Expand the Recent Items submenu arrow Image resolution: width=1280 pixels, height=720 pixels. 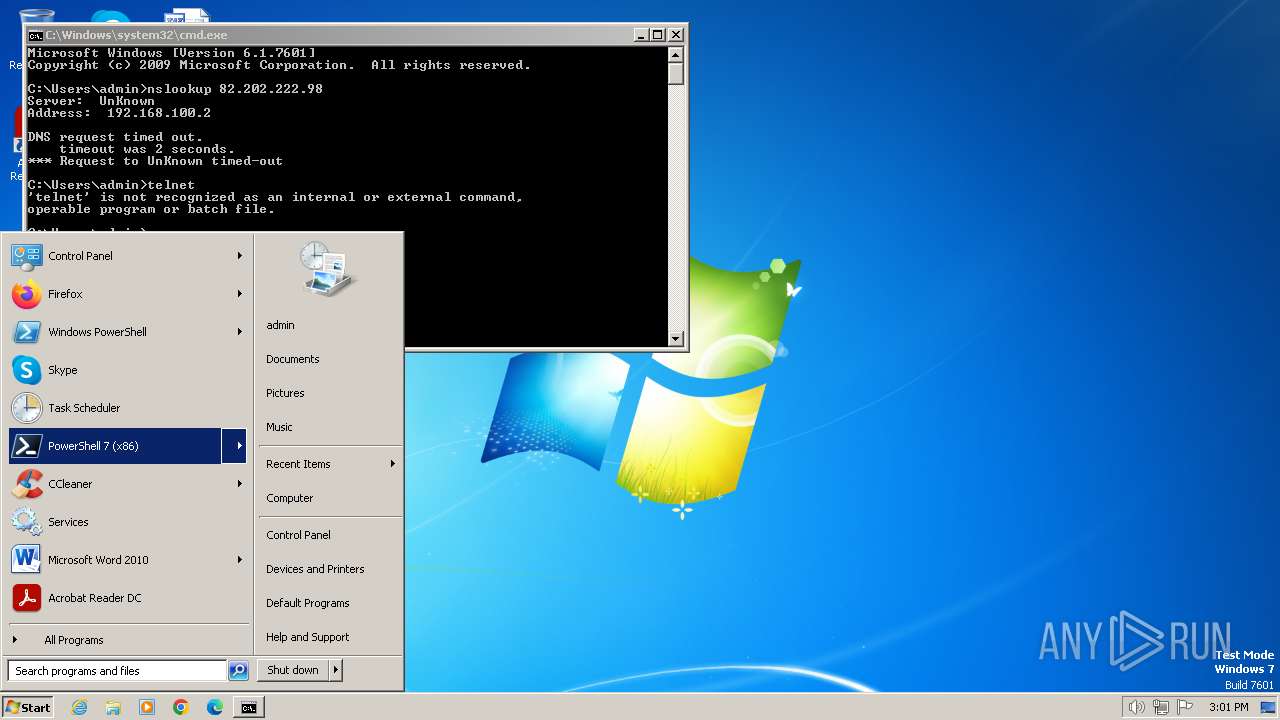pos(393,464)
